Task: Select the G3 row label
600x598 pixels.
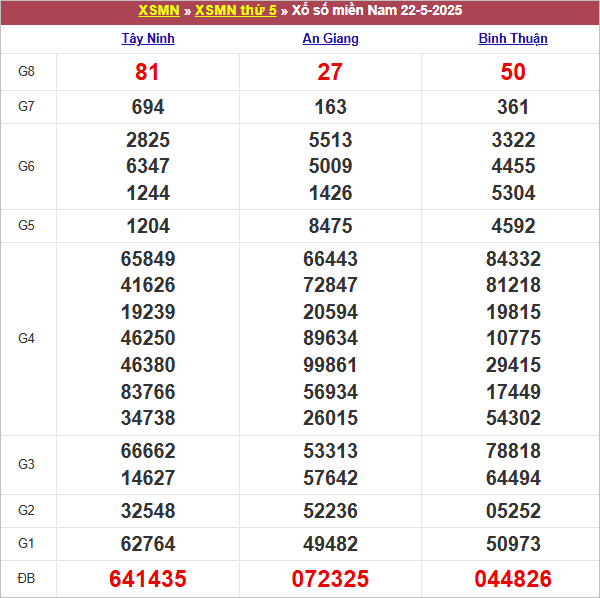Action: (26, 464)
